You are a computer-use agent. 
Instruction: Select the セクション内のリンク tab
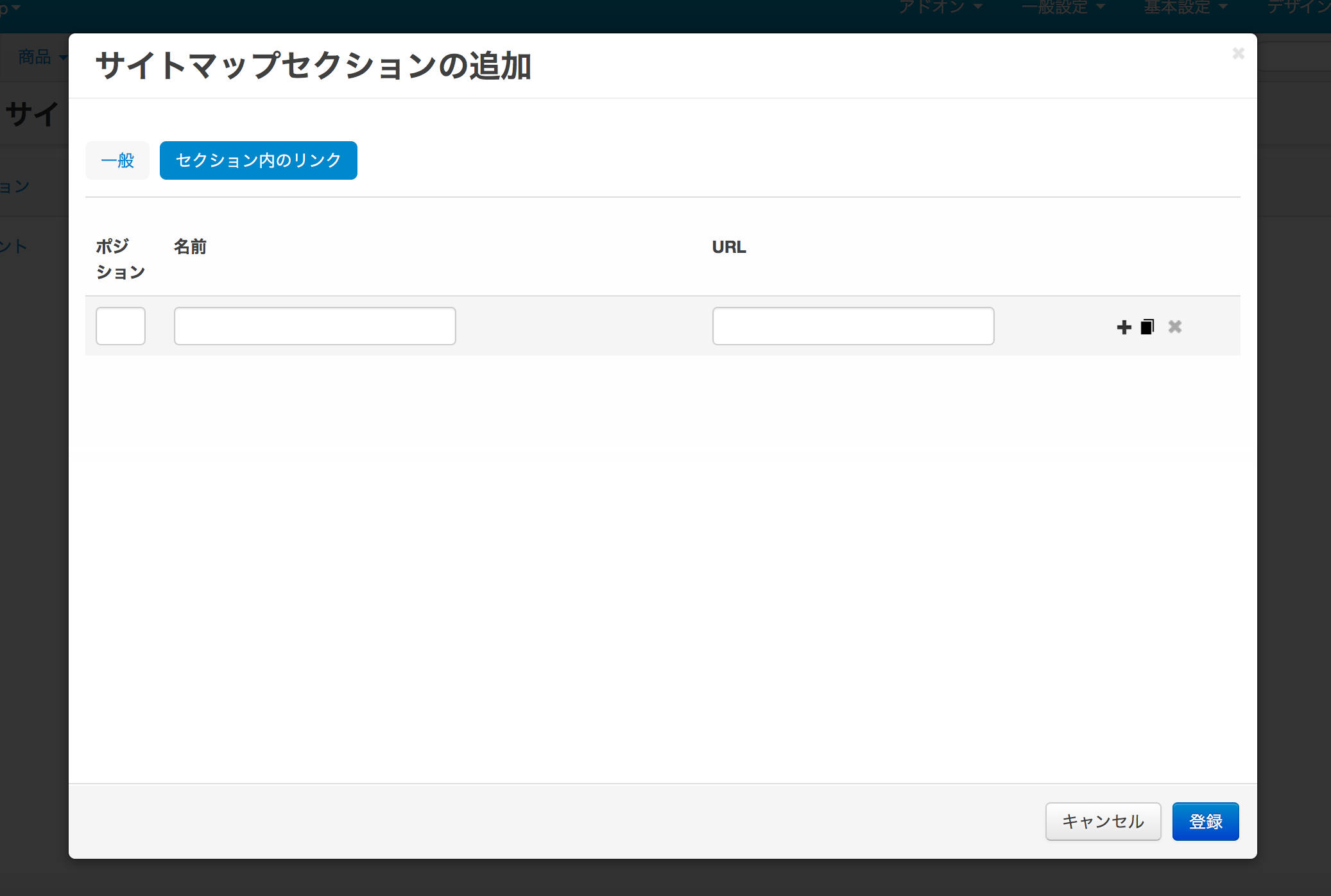click(259, 160)
